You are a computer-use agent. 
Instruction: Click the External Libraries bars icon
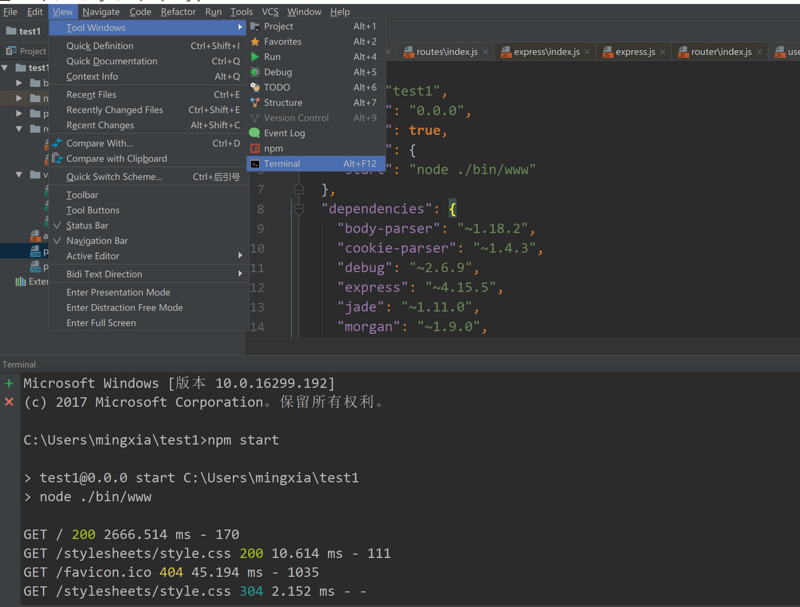[x=20, y=282]
